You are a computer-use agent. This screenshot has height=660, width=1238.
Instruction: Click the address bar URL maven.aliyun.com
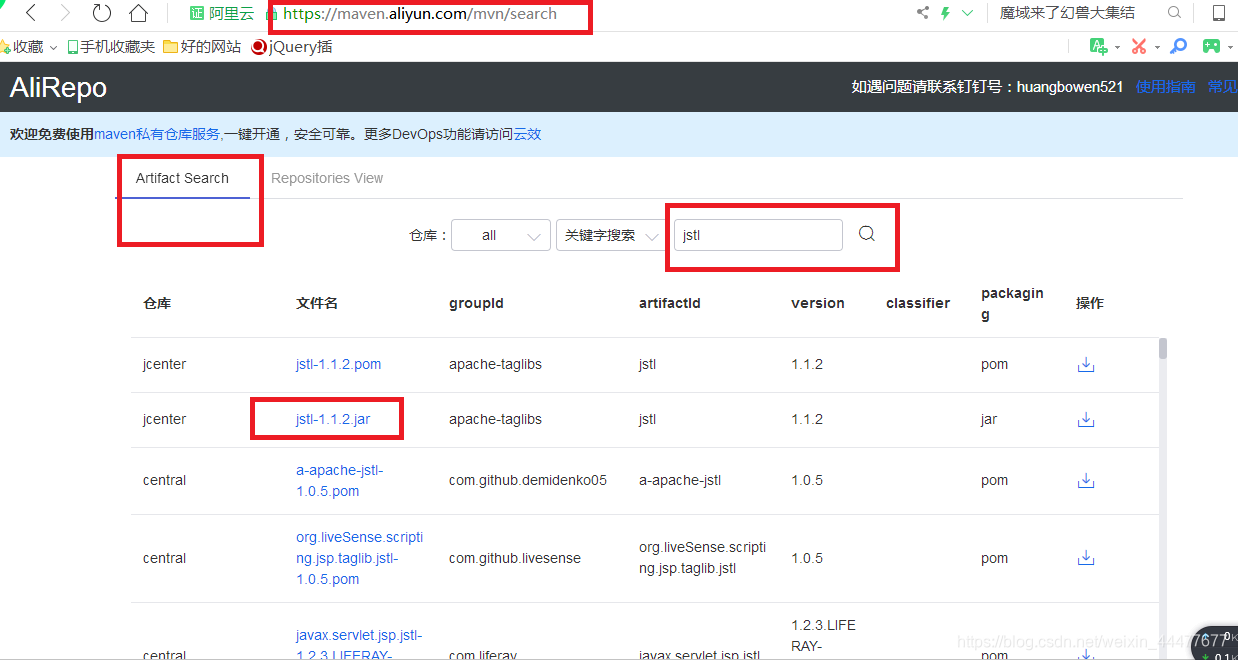(x=420, y=14)
